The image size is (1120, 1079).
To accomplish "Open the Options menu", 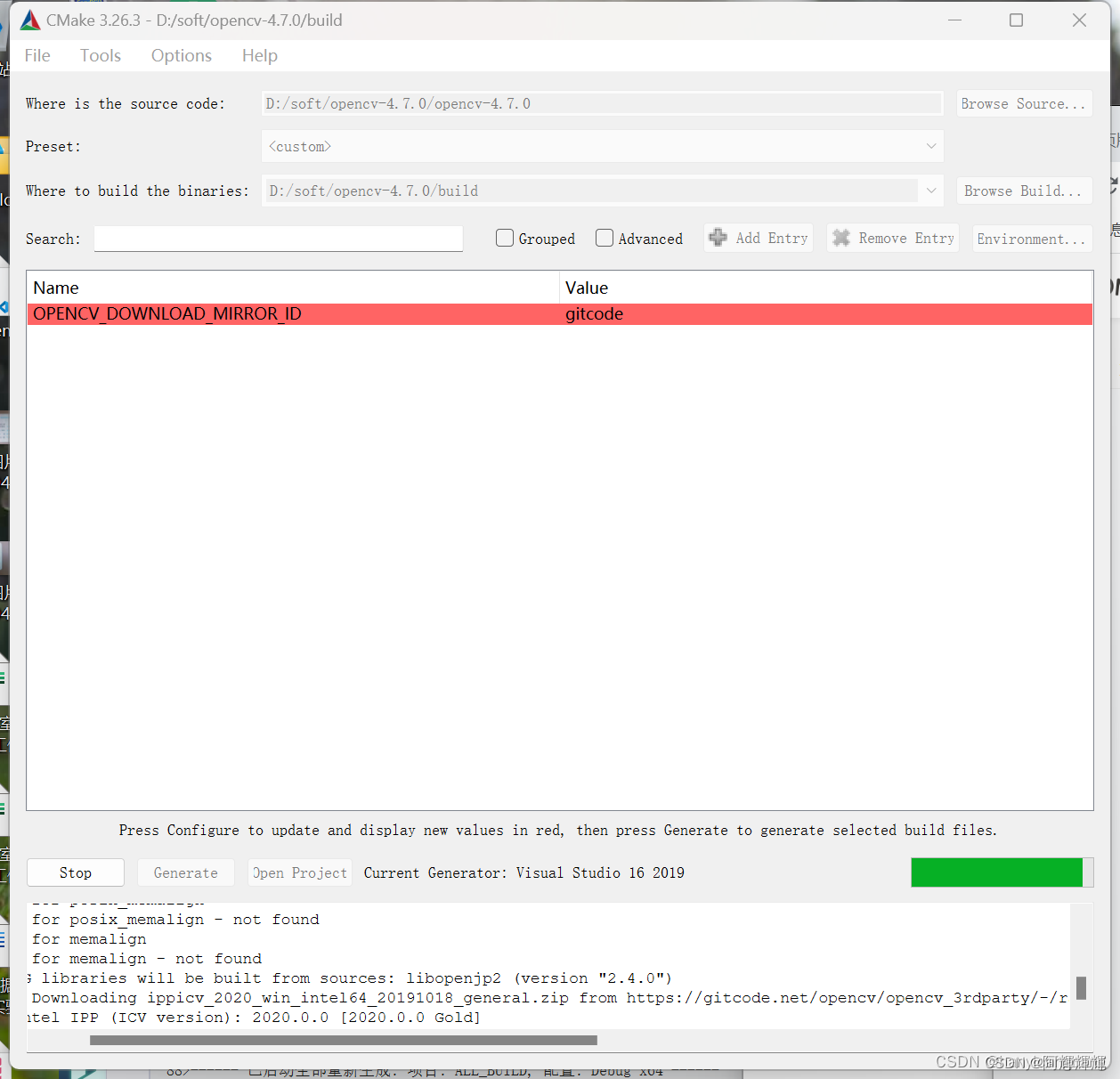I will coord(181,55).
